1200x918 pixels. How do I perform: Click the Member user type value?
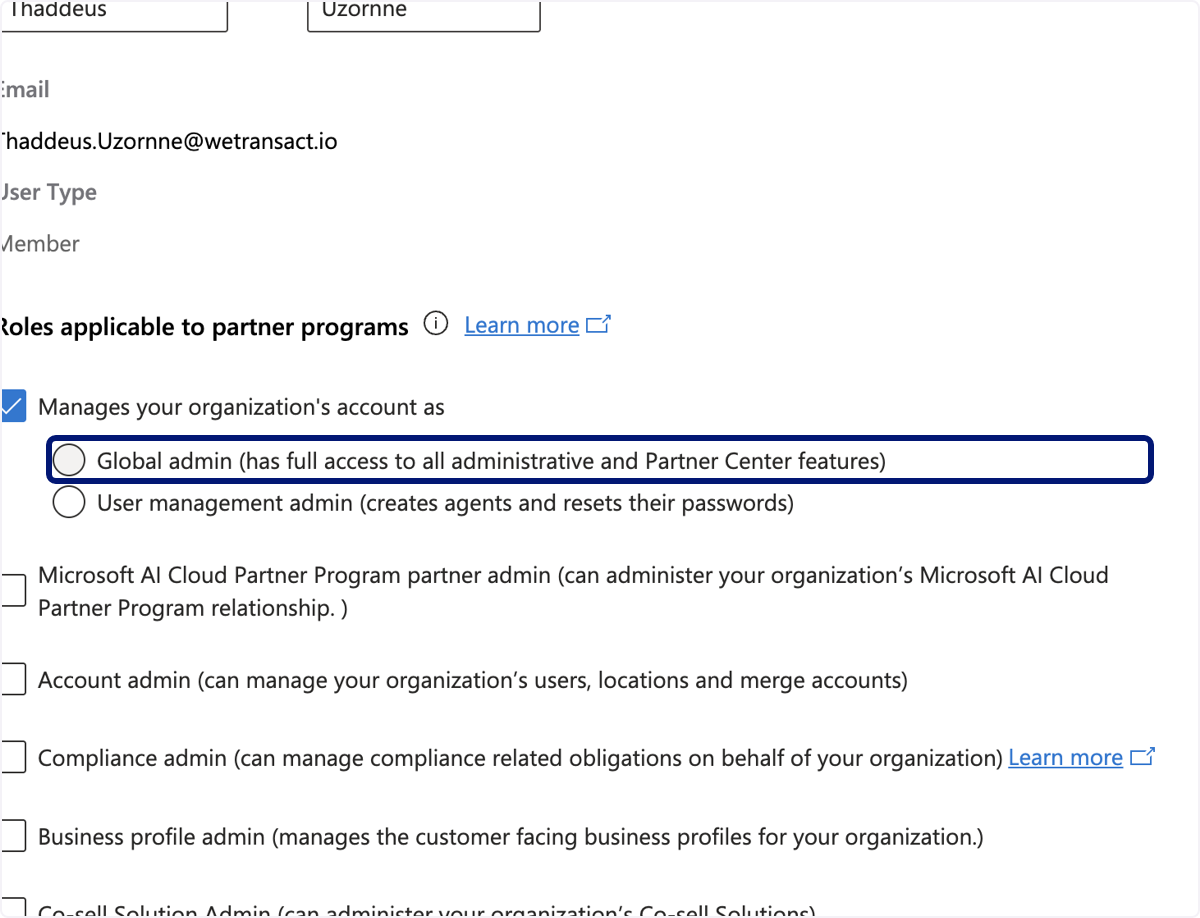(40, 244)
